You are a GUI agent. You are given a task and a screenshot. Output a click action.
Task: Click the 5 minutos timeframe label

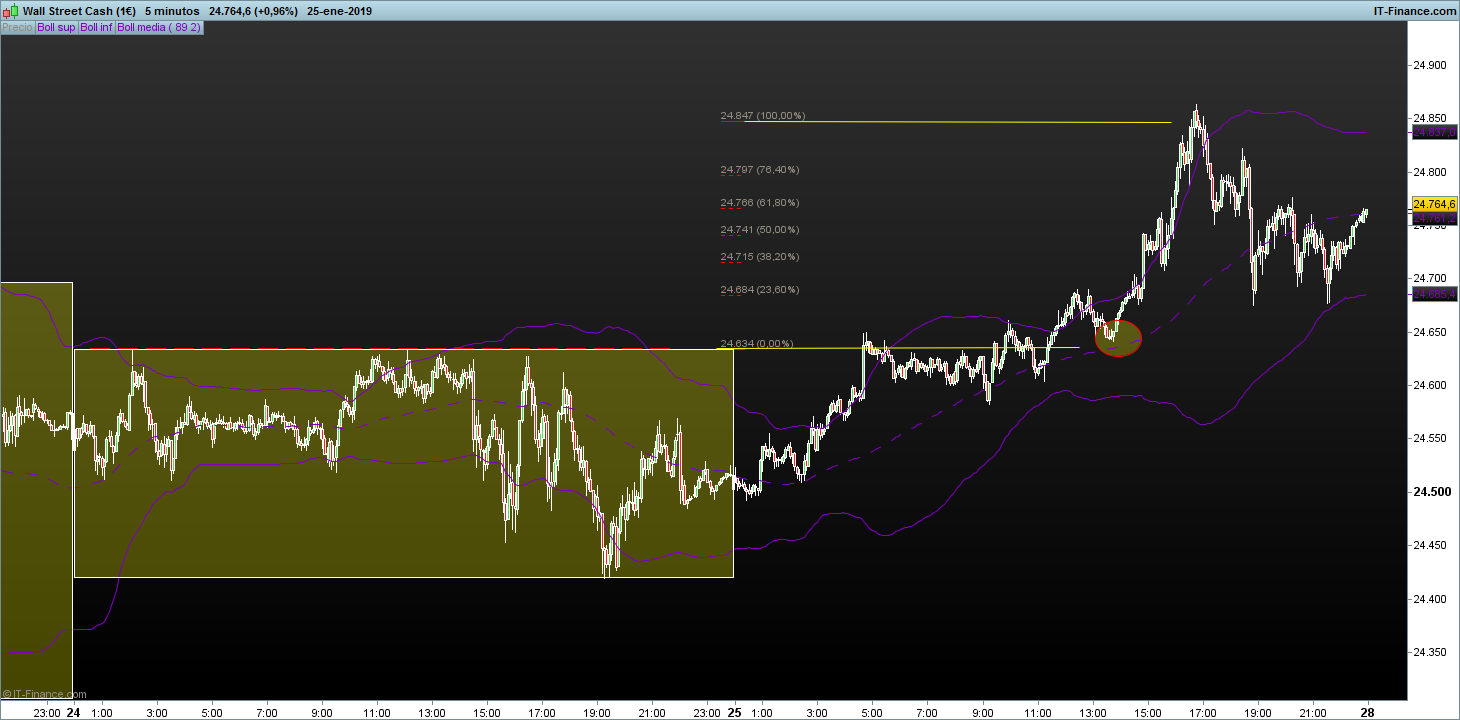click(x=171, y=10)
